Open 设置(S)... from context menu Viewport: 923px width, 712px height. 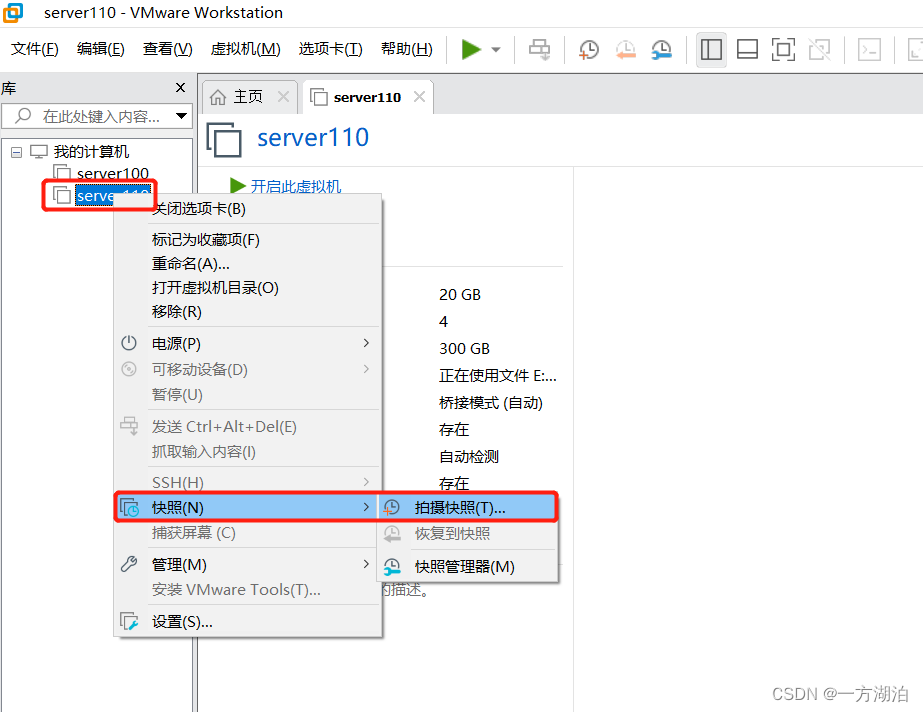point(248,621)
